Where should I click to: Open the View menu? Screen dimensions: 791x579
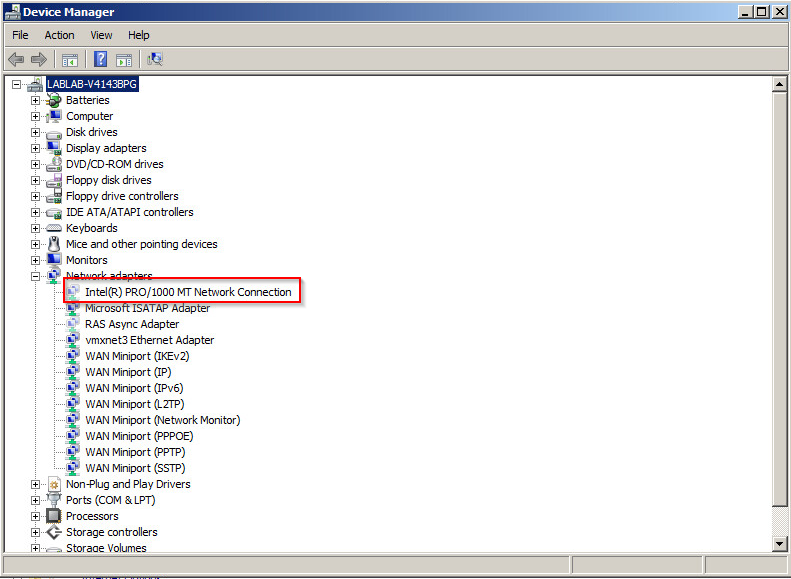pos(101,35)
